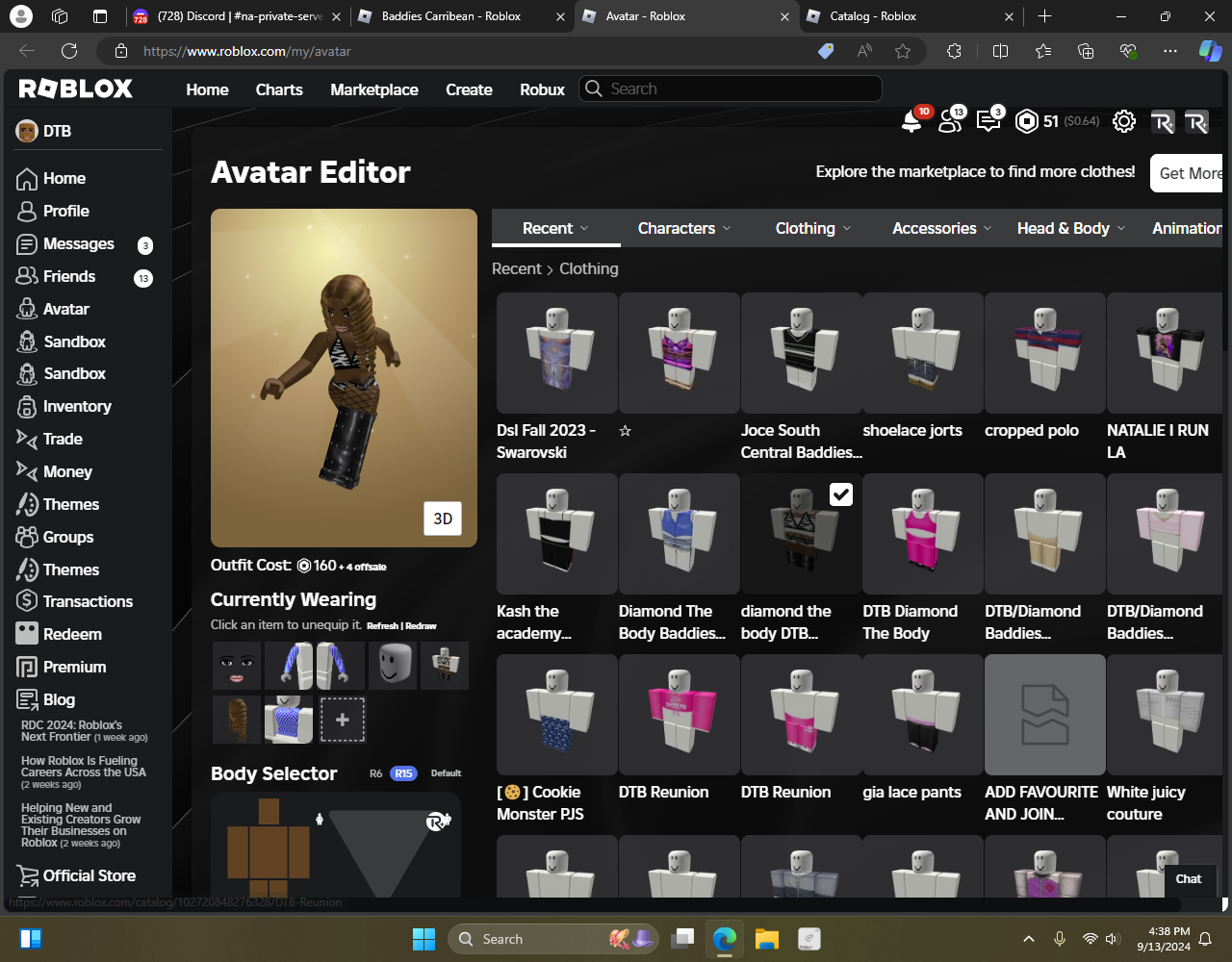Uncheck the equipped diamond the body DTB item
The width and height of the screenshot is (1232, 962).
pyautogui.click(x=841, y=494)
